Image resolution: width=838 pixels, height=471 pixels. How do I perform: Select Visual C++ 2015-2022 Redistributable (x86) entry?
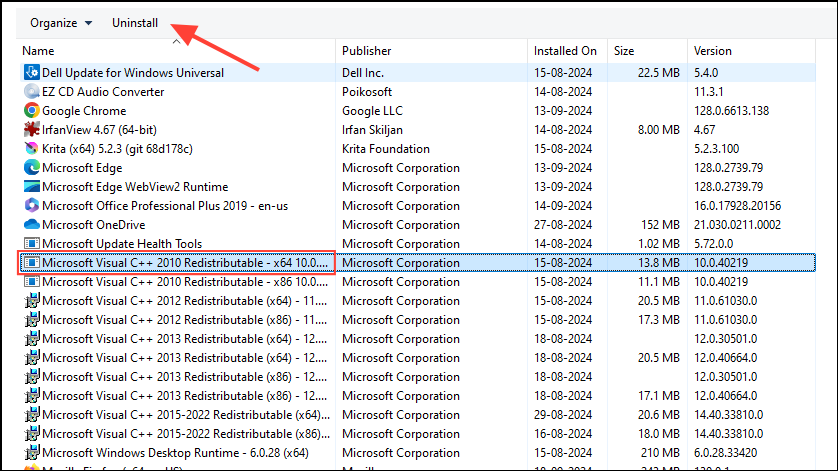point(186,434)
